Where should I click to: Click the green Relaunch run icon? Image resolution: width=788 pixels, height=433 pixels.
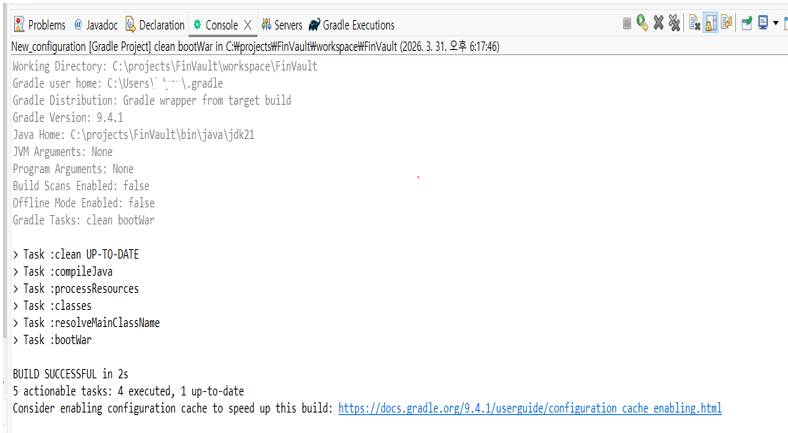642,23
